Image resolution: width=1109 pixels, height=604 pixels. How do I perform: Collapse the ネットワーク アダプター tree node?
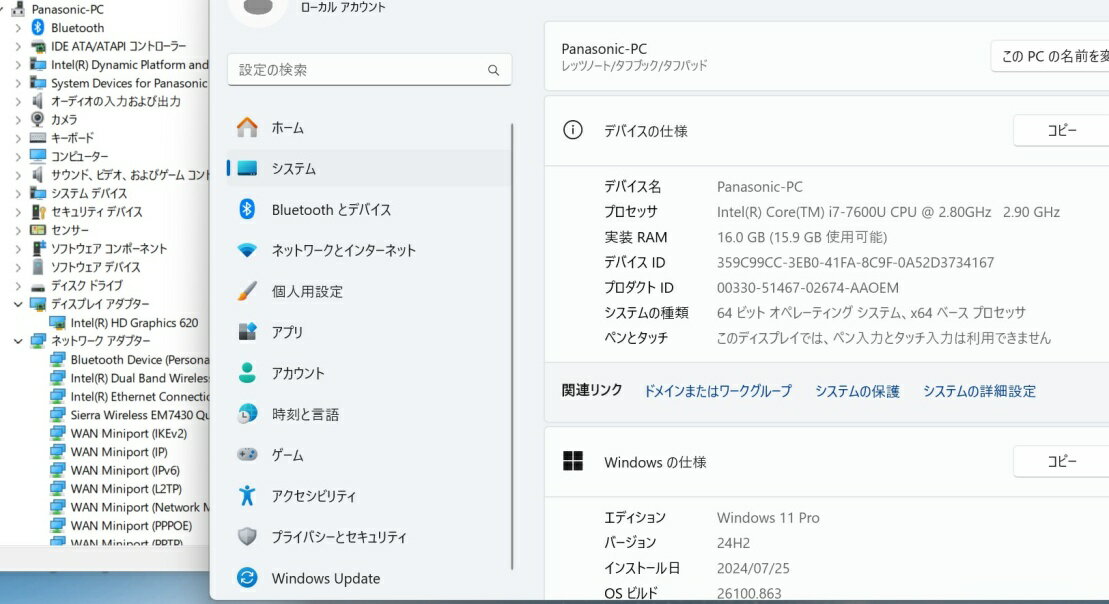(x=18, y=341)
